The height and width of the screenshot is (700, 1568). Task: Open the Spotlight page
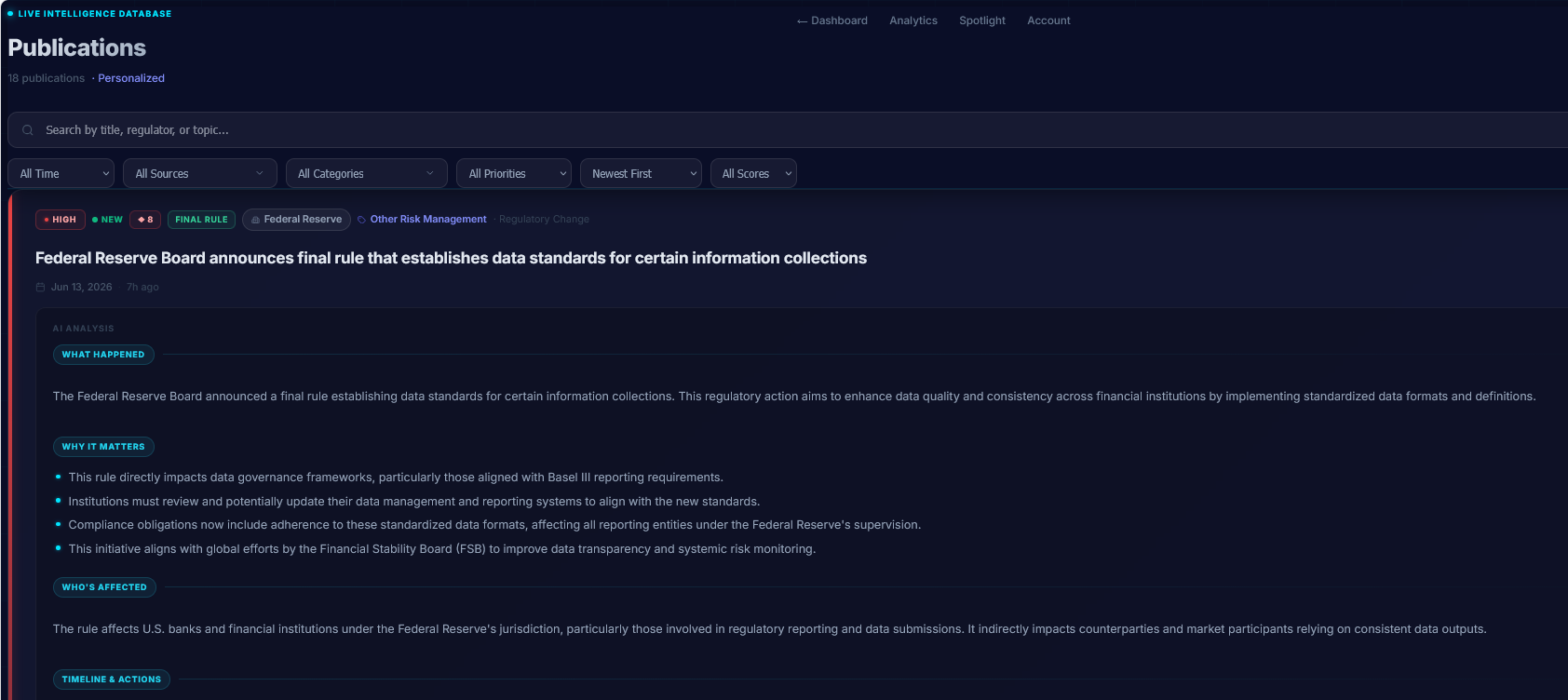[982, 20]
